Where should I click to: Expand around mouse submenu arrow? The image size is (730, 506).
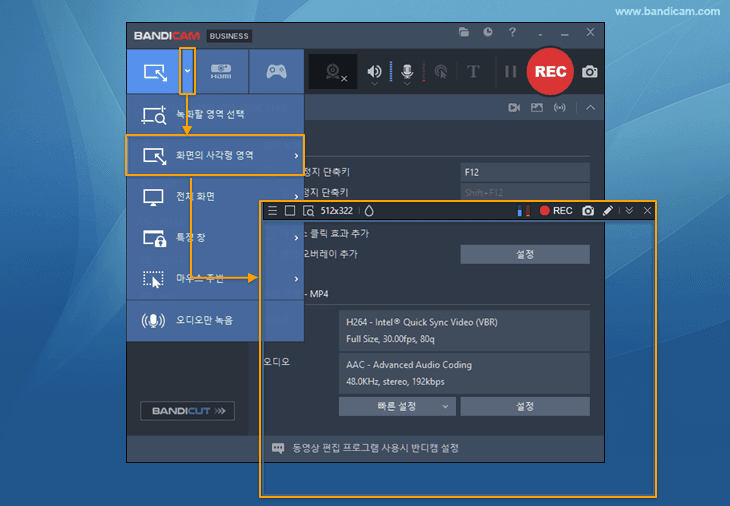click(296, 279)
